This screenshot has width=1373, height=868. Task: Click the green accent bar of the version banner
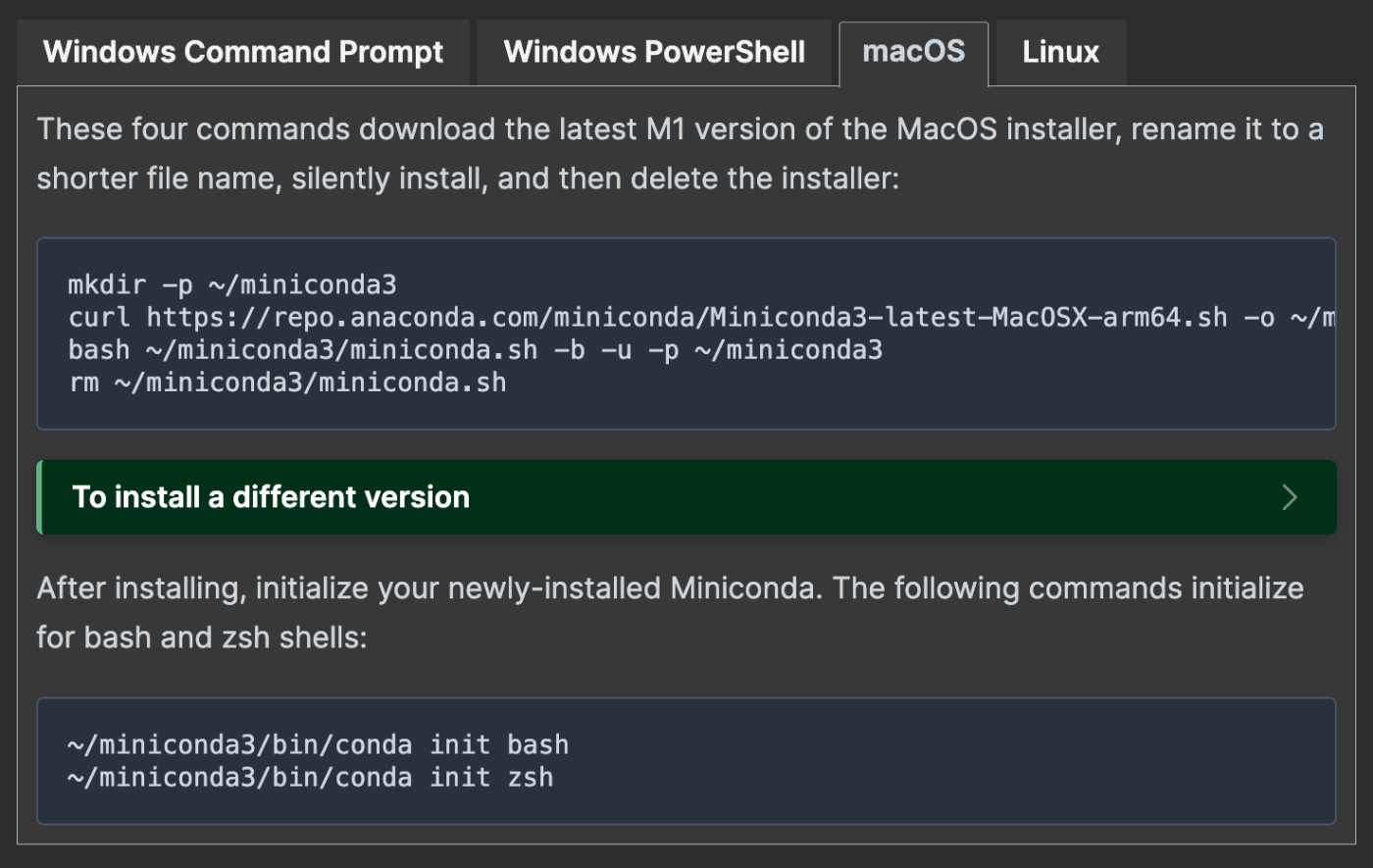[x=39, y=497]
